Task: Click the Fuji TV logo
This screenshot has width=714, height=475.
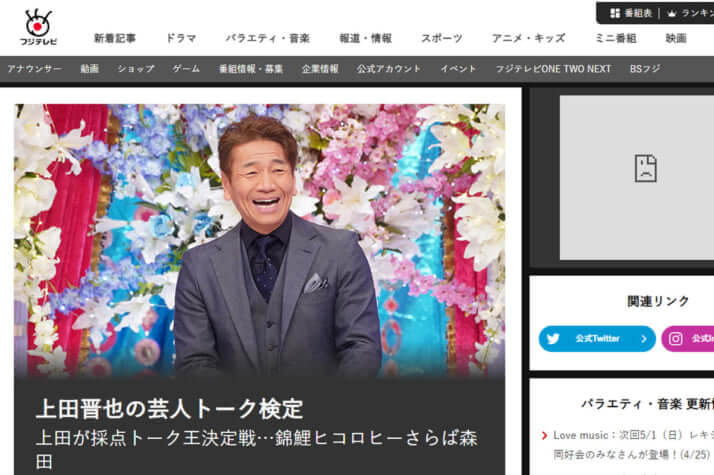Action: coord(38,27)
